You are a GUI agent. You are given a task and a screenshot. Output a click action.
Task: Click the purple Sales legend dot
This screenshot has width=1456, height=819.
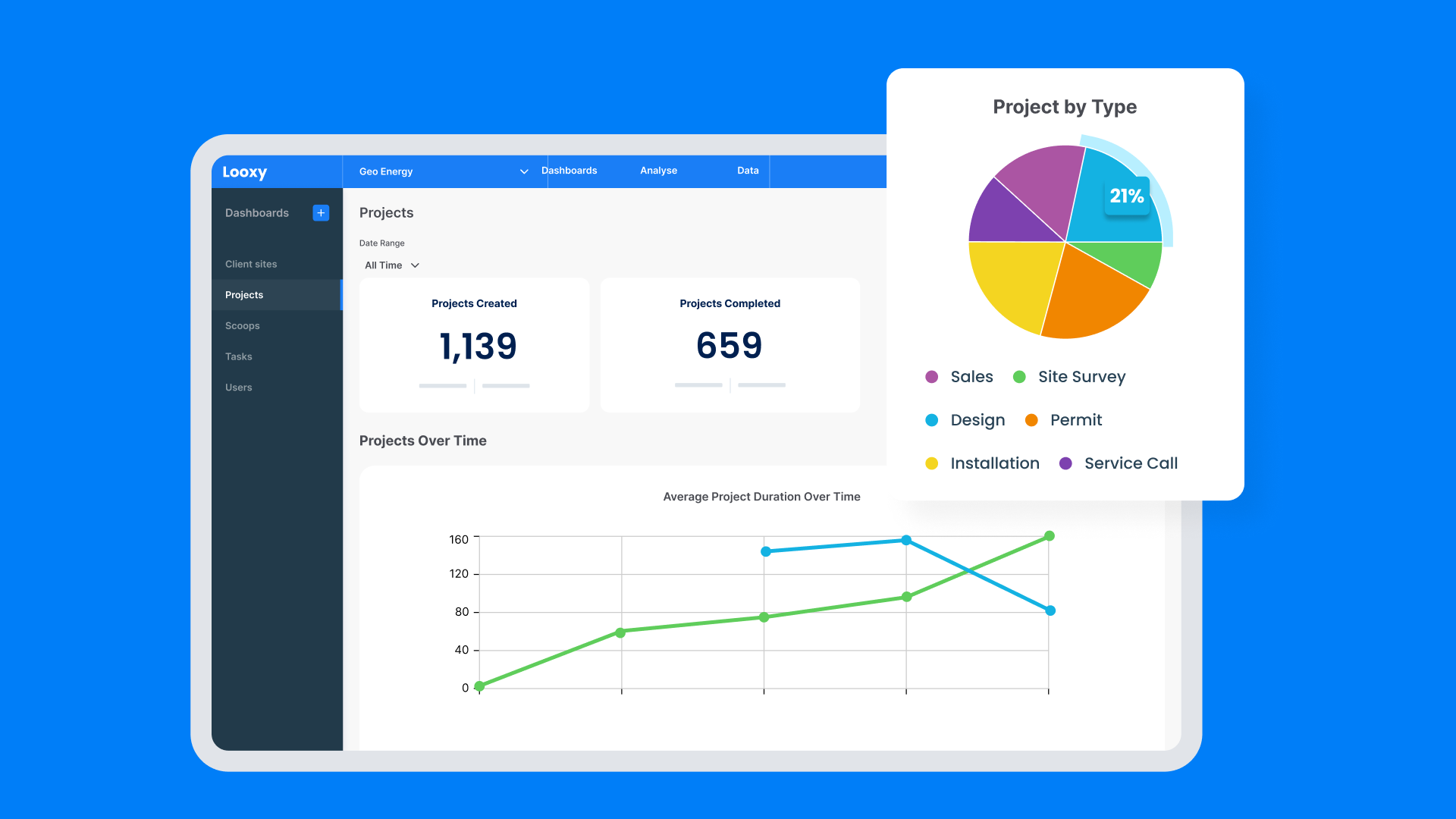(932, 377)
